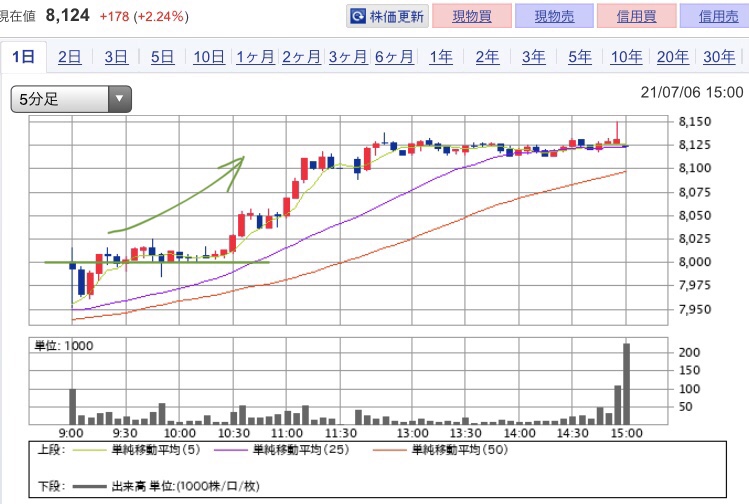Image resolution: width=749 pixels, height=504 pixels.
Task: Choose the 20年 chart period
Action: [673, 57]
